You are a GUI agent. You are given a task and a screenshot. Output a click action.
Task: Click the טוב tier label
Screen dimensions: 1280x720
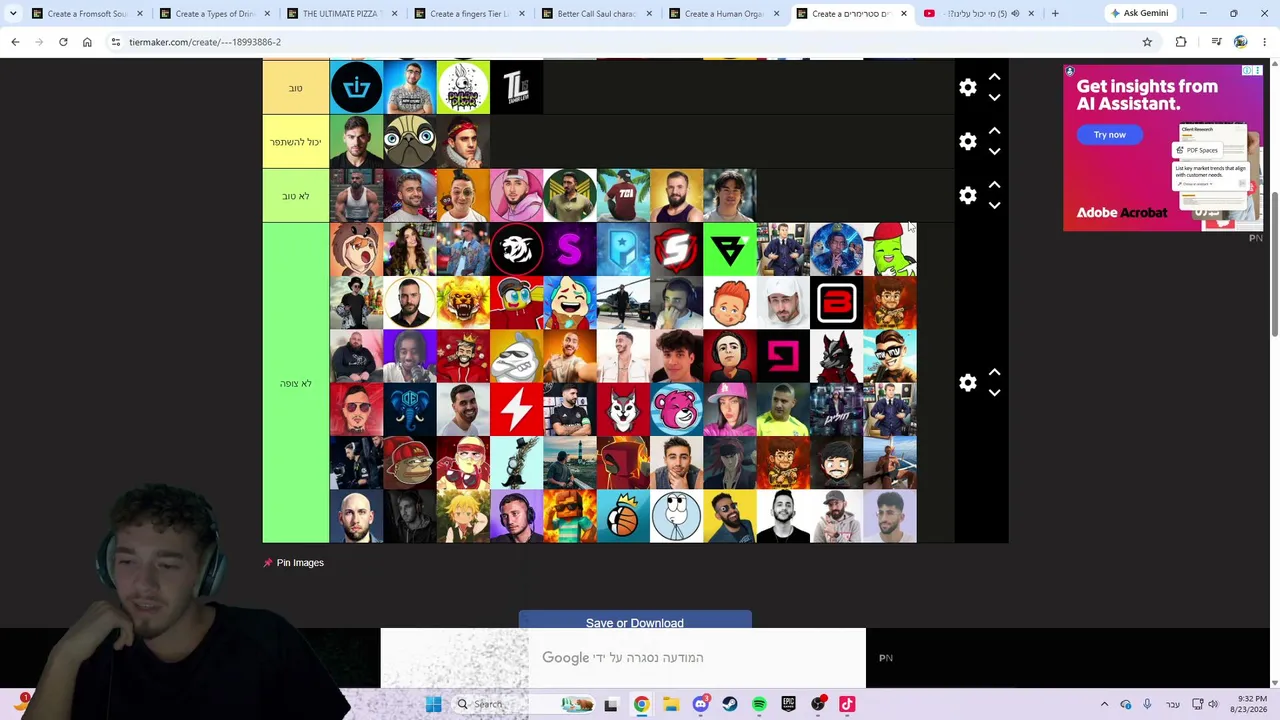(x=296, y=88)
